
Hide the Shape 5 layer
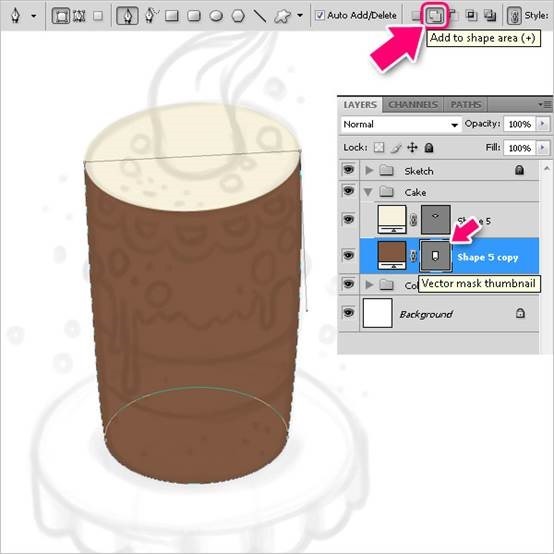[x=348, y=219]
